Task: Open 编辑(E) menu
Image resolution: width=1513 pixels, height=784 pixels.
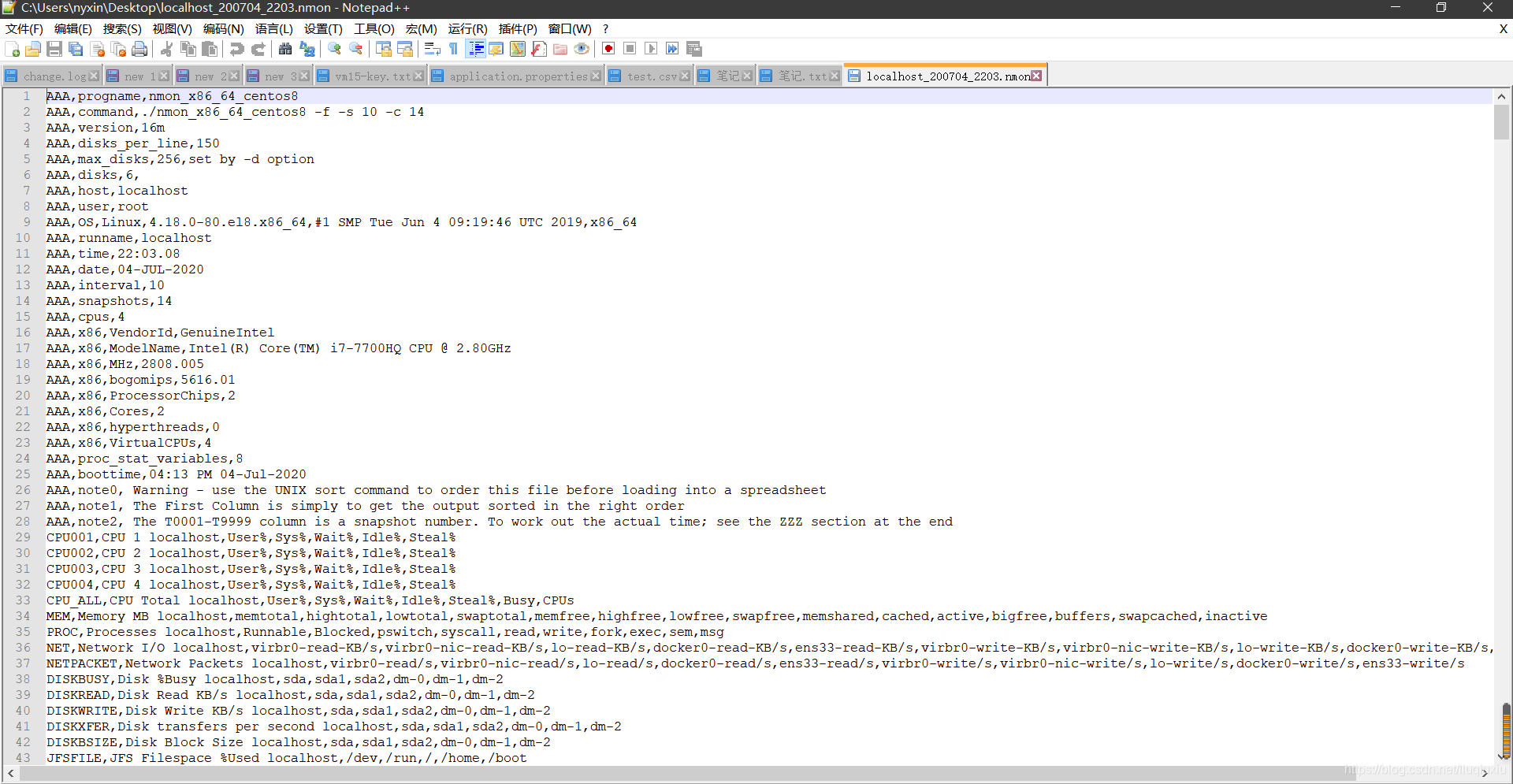Action: [x=73, y=29]
